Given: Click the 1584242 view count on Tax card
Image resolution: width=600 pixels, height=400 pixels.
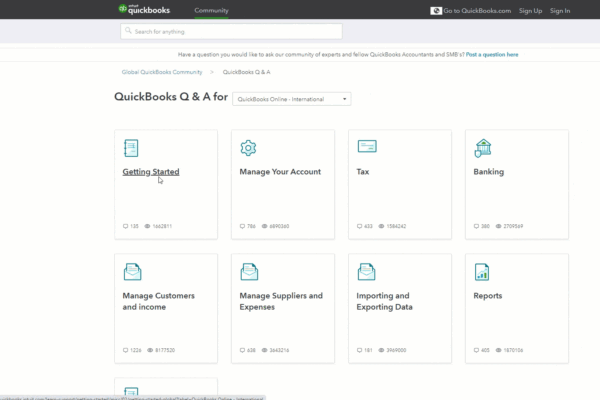Looking at the screenshot, I should pyautogui.click(x=396, y=226).
